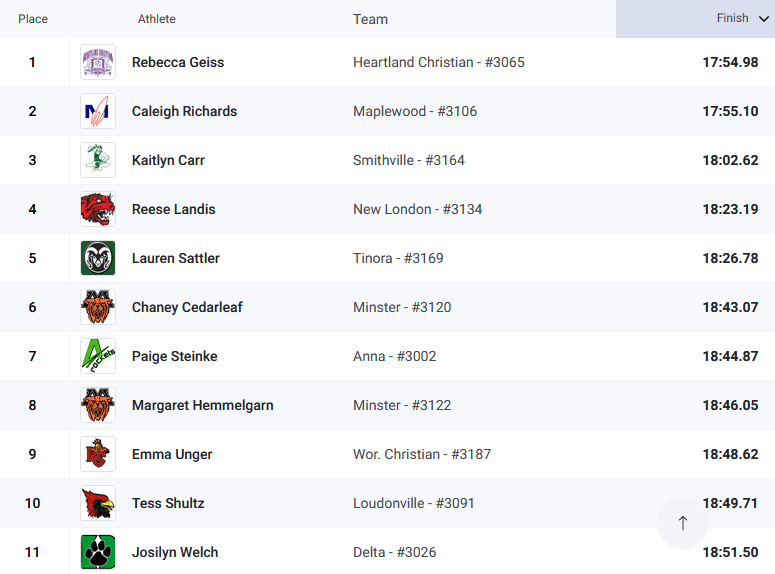This screenshot has height=574, width=775.
Task: Open Emma Unger athlete profile
Action: (x=171, y=454)
